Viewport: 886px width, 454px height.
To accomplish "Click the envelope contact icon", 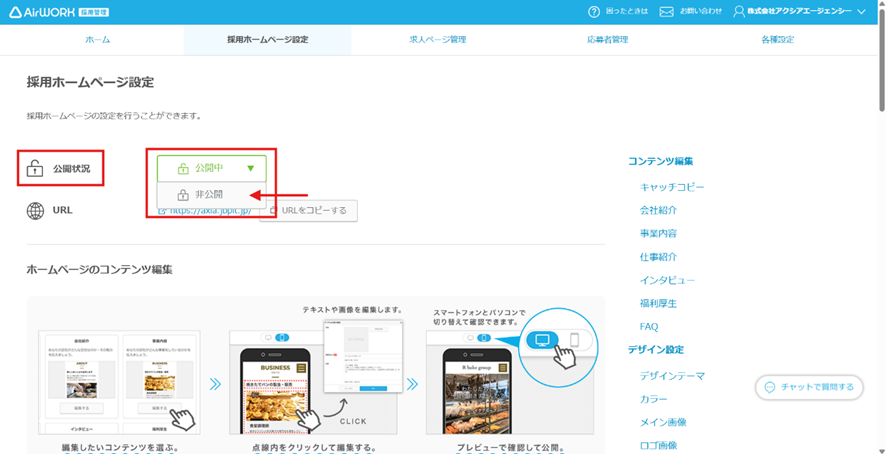I will click(666, 11).
